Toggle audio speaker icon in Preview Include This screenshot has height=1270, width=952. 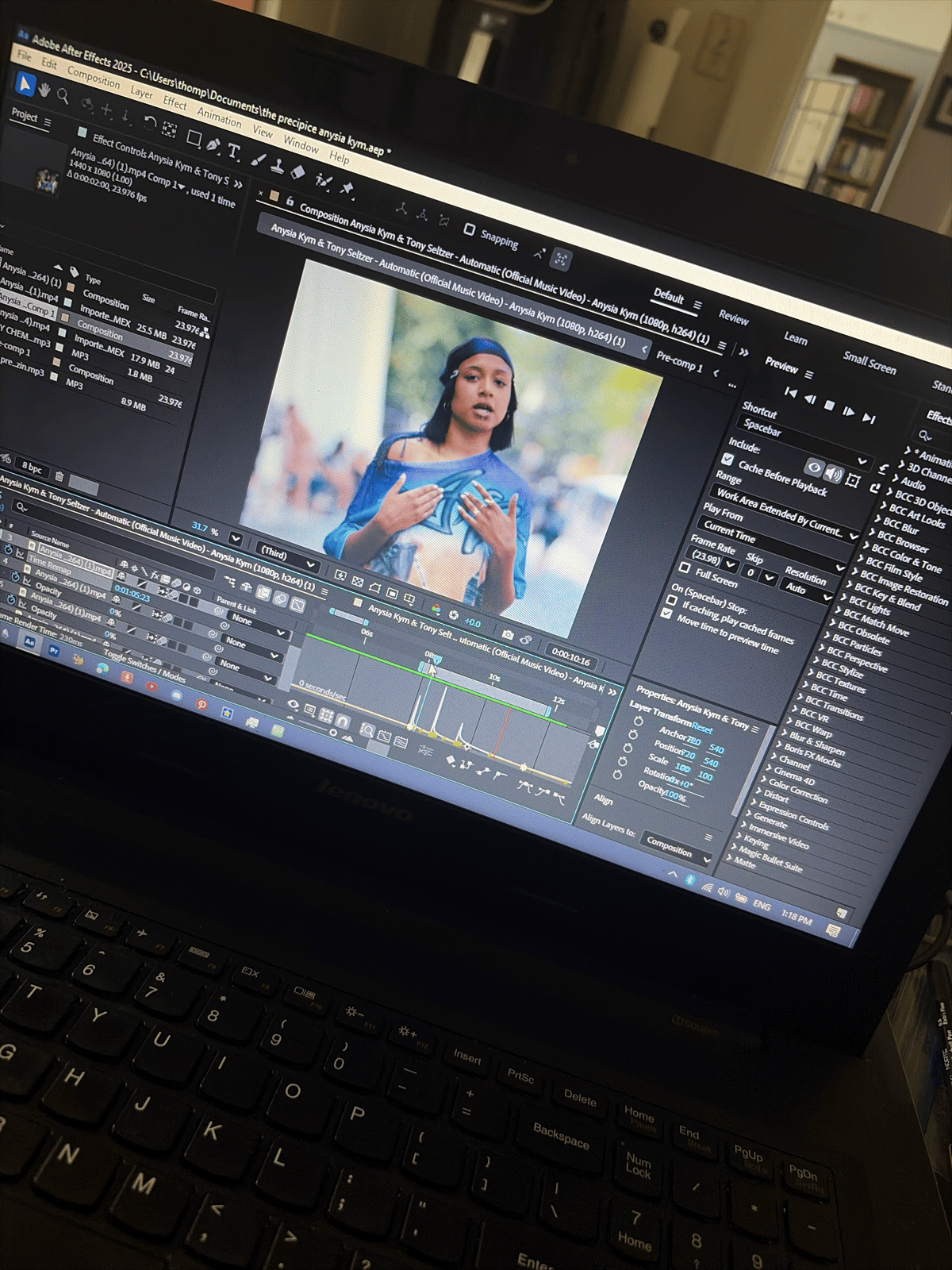833,474
